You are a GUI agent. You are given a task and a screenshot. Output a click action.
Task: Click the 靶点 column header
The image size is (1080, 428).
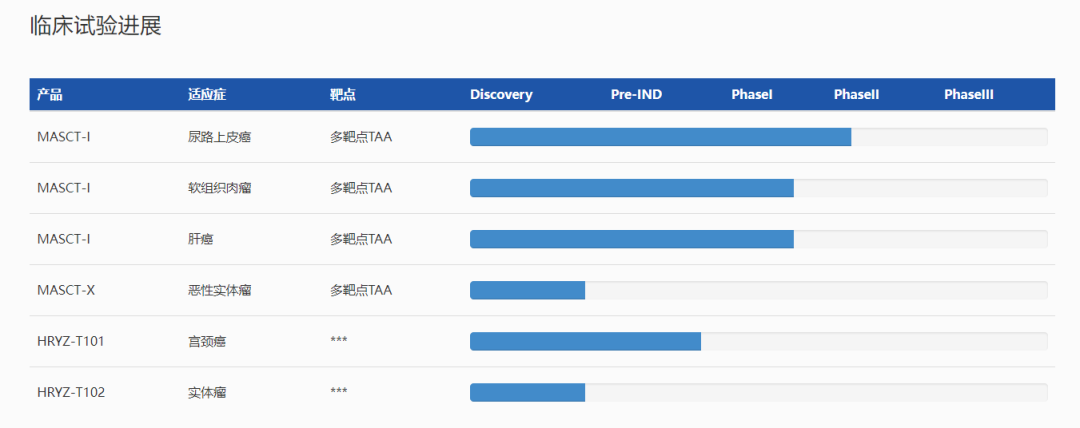(x=342, y=95)
